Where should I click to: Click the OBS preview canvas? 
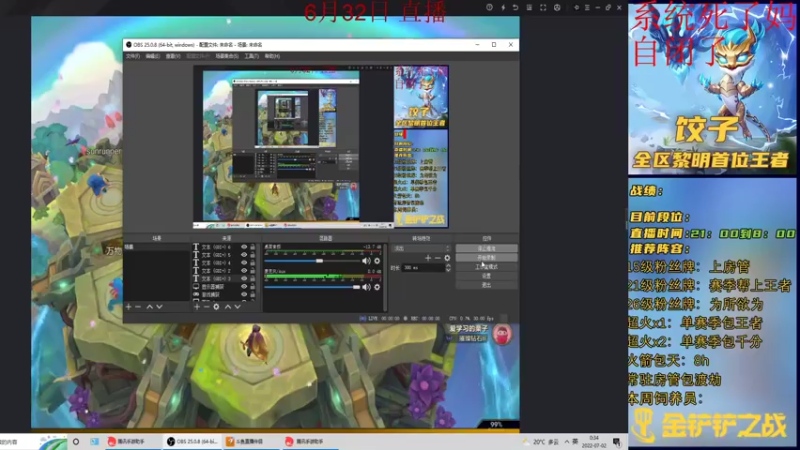(321, 147)
